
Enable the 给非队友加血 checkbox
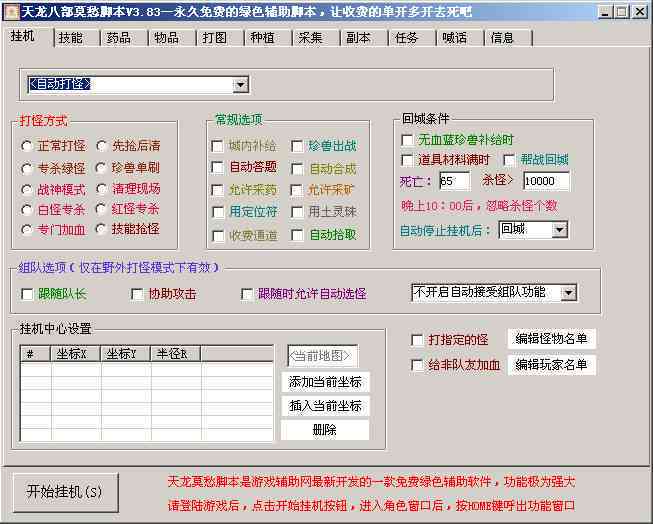pyautogui.click(x=417, y=365)
